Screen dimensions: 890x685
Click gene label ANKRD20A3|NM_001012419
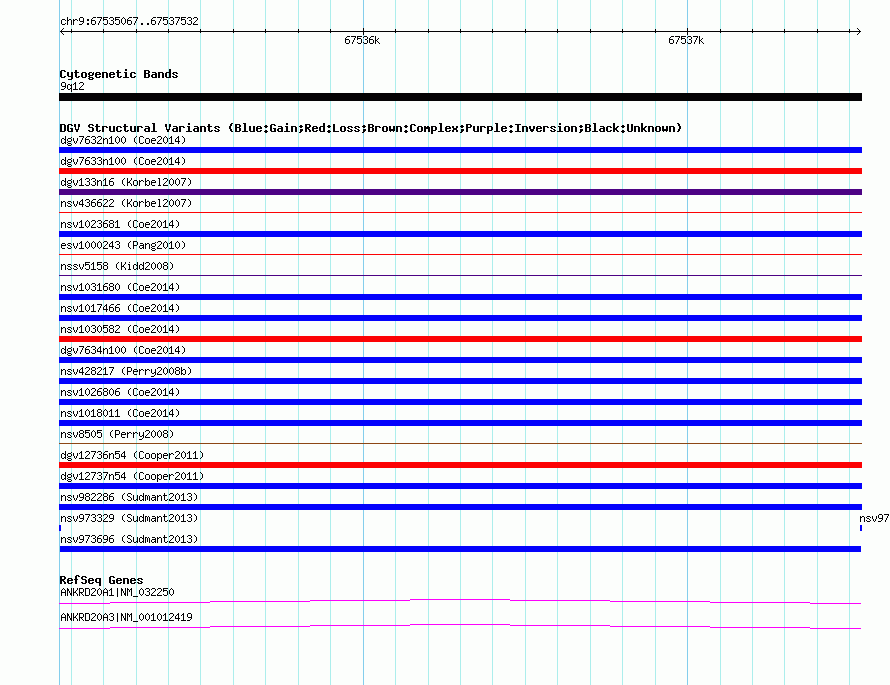126,617
